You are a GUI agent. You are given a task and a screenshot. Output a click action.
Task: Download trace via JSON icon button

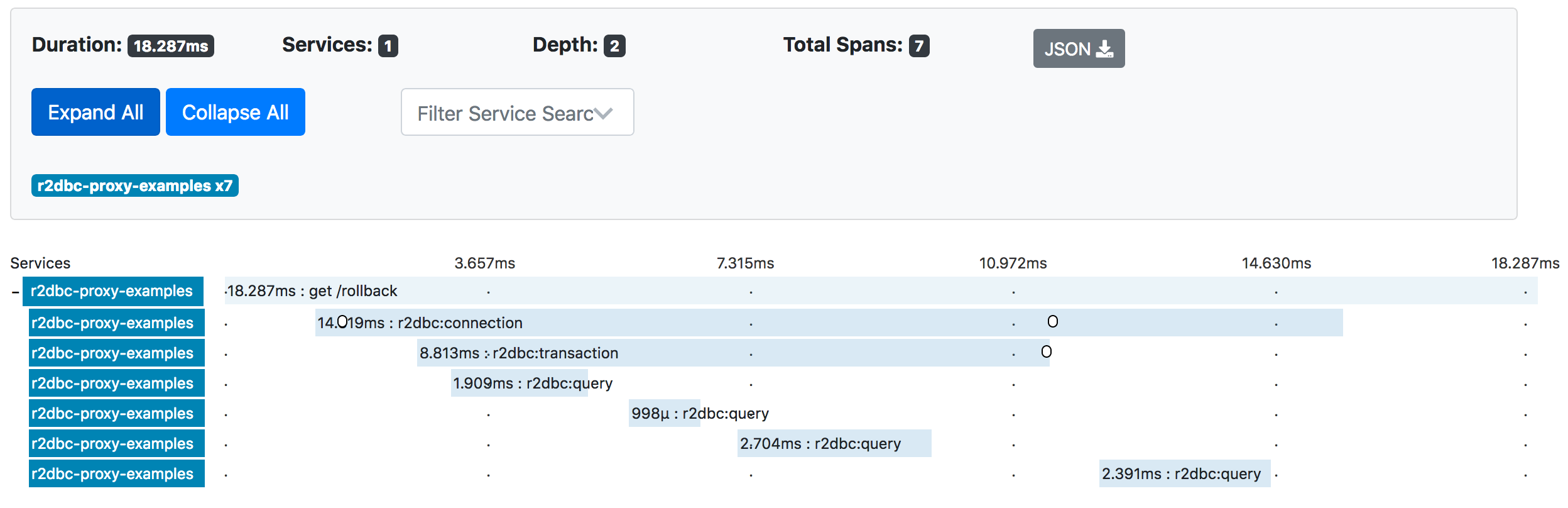pyautogui.click(x=1079, y=48)
